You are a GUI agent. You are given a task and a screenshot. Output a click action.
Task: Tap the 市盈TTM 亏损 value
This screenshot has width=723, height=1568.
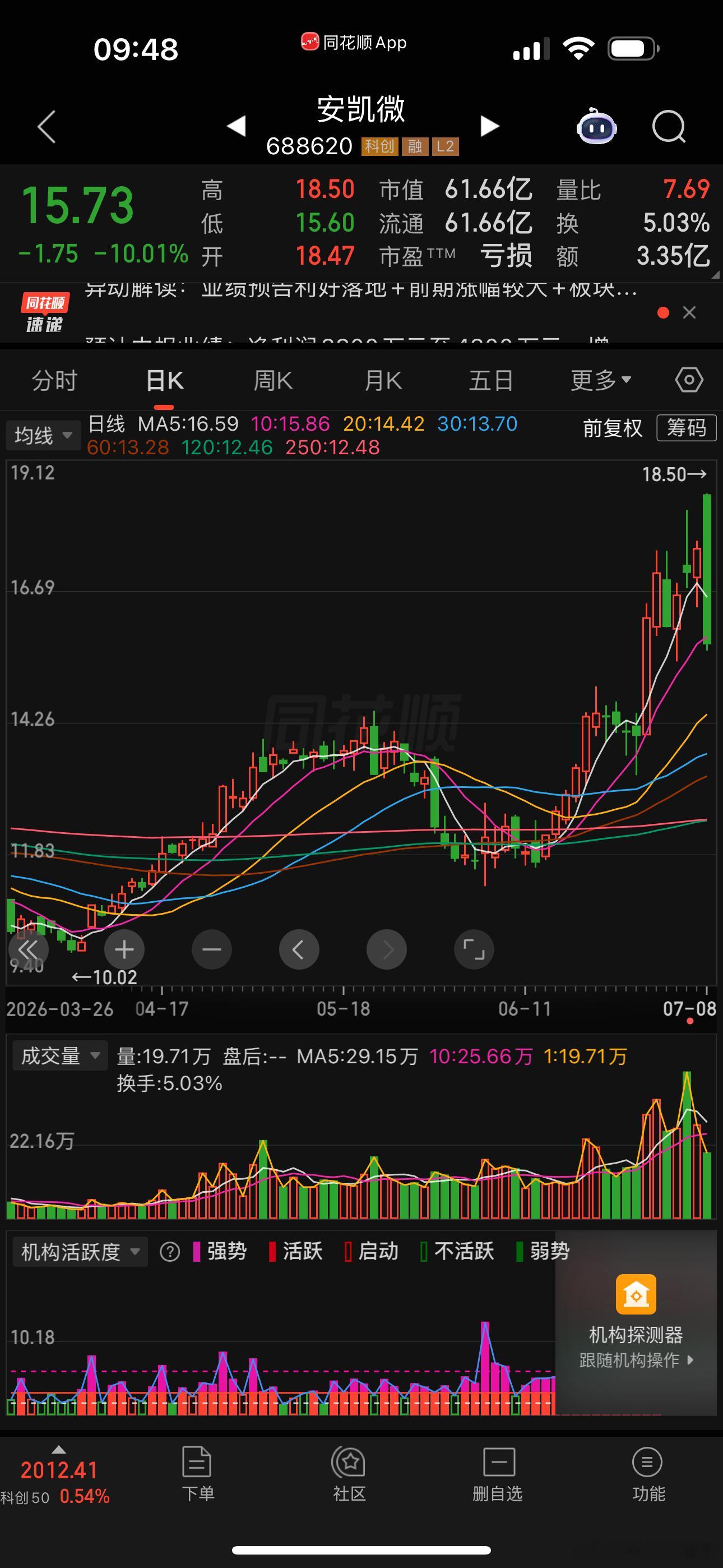pos(506,256)
